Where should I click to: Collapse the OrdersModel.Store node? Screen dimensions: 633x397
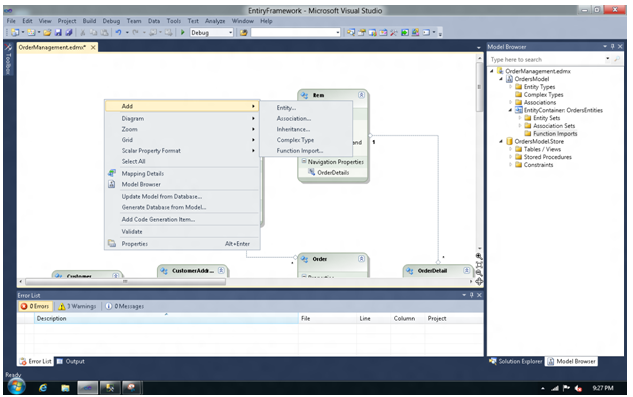pos(501,141)
